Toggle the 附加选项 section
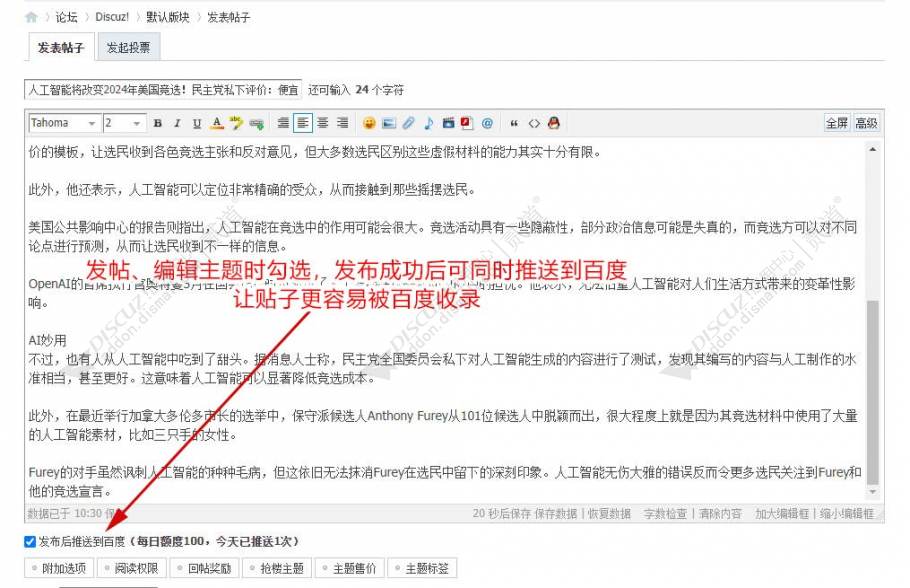910x588 pixels. point(60,567)
